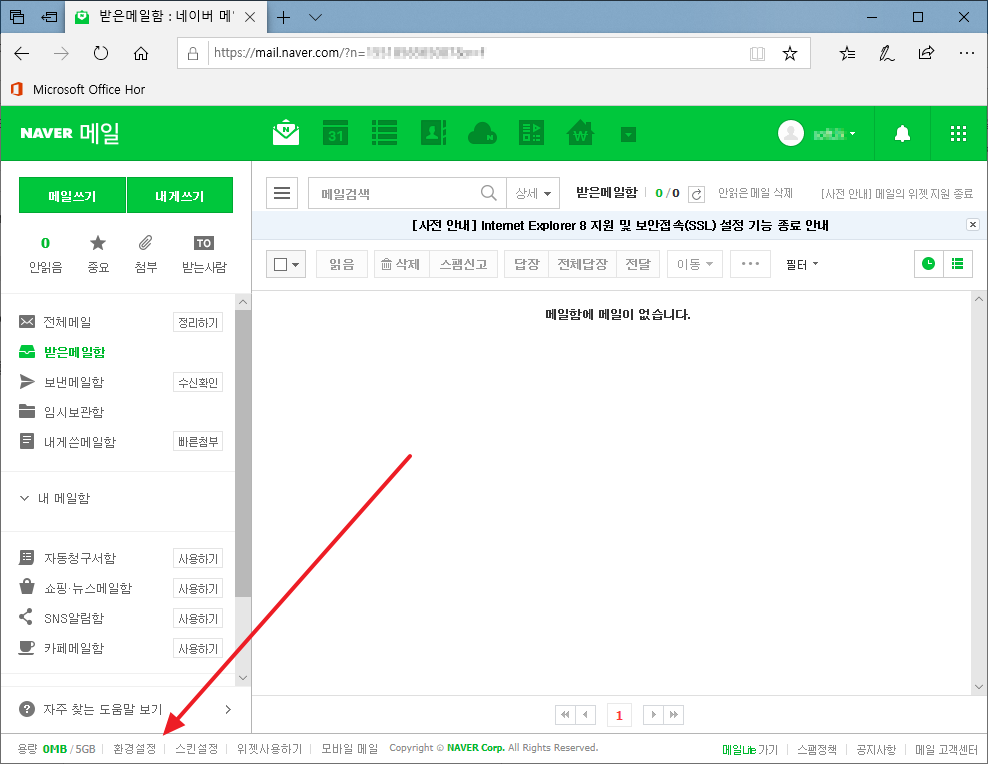
Task: Open notifications bell icon
Action: click(902, 134)
